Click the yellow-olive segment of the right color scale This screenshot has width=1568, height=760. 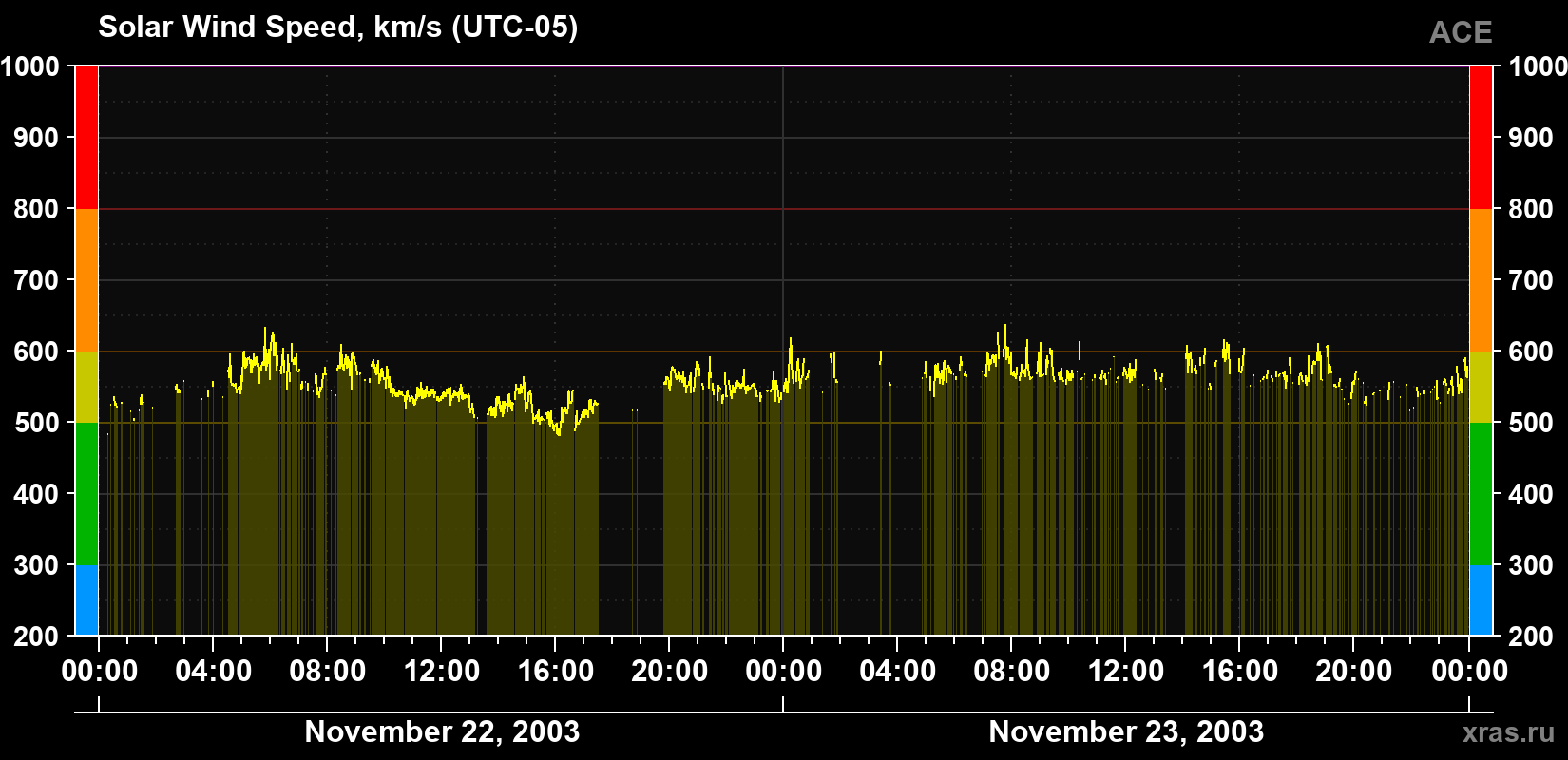[x=1481, y=387]
